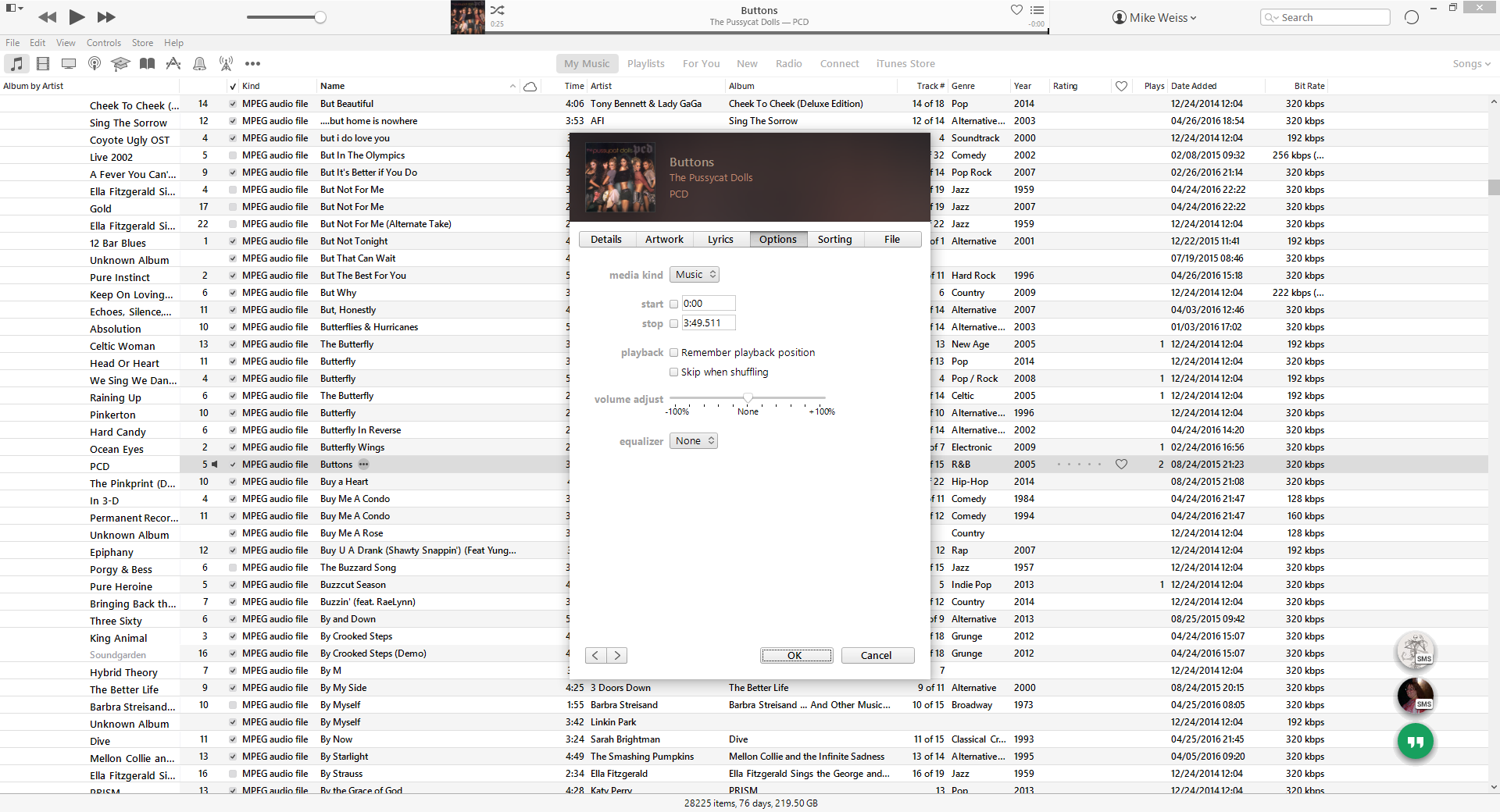The image size is (1500, 812).
Task: Enable the start time checkbox
Action: click(673, 304)
